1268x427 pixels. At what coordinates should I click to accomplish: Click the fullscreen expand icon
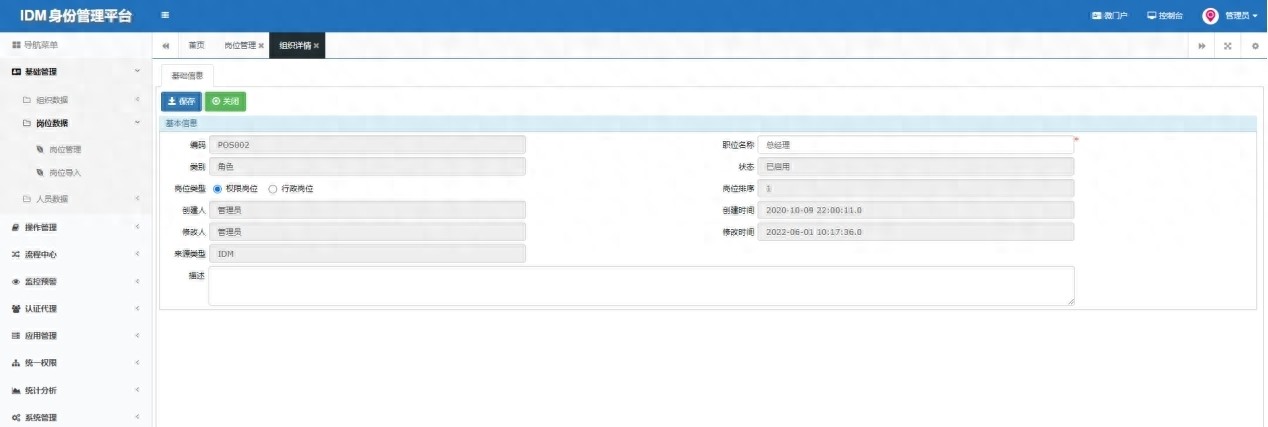pos(1227,46)
